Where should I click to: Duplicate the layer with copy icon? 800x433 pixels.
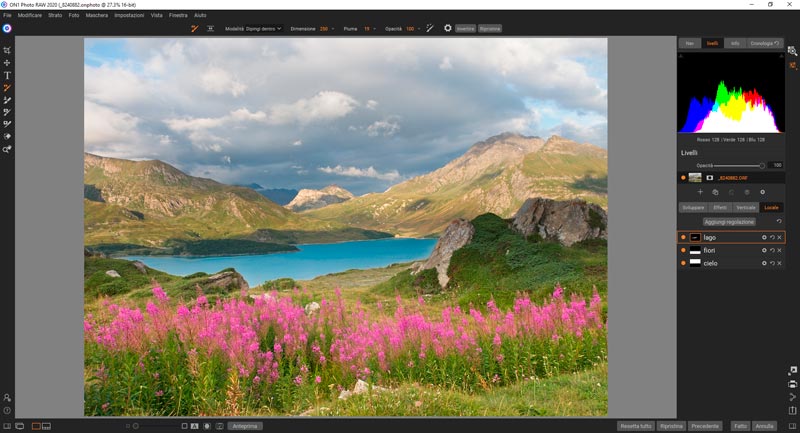[715, 192]
